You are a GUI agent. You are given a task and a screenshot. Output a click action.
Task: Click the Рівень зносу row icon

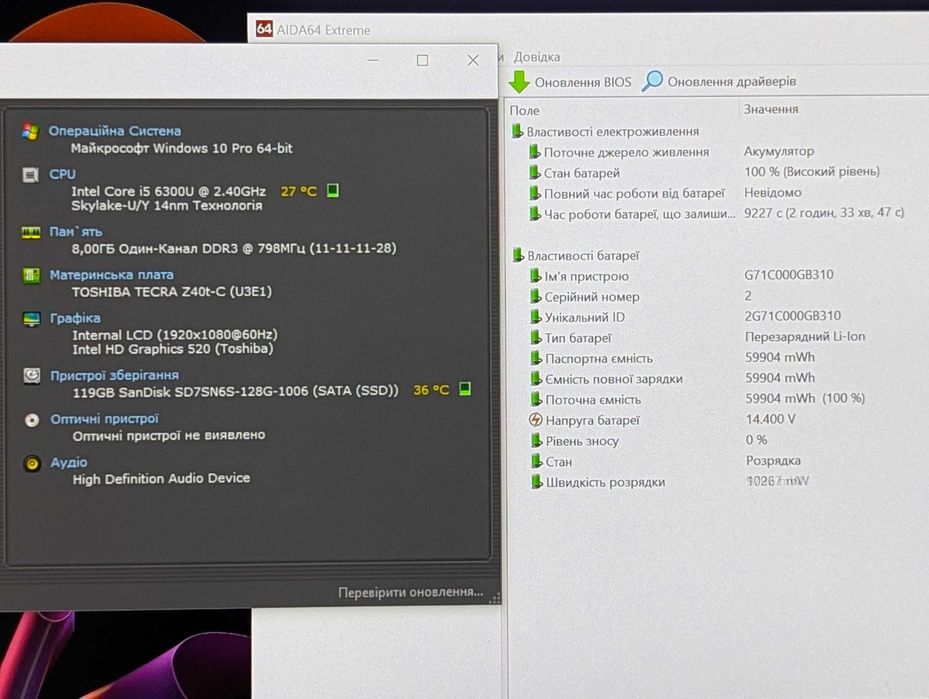(537, 440)
